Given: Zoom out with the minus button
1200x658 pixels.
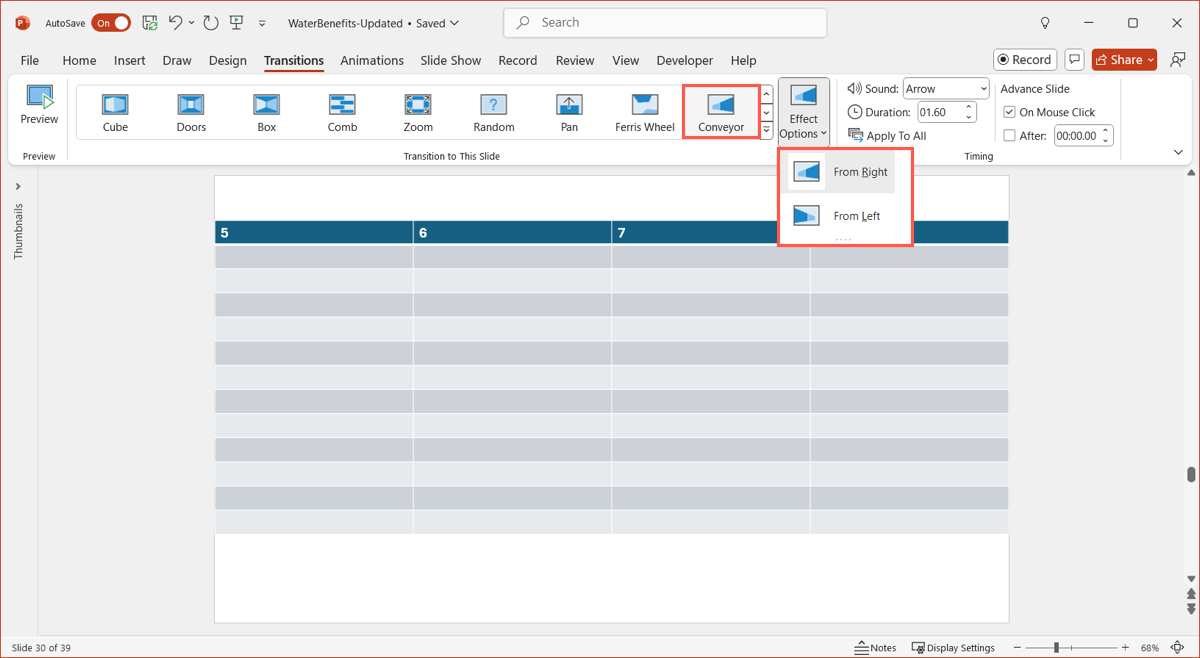Looking at the screenshot, I should pos(1017,648).
